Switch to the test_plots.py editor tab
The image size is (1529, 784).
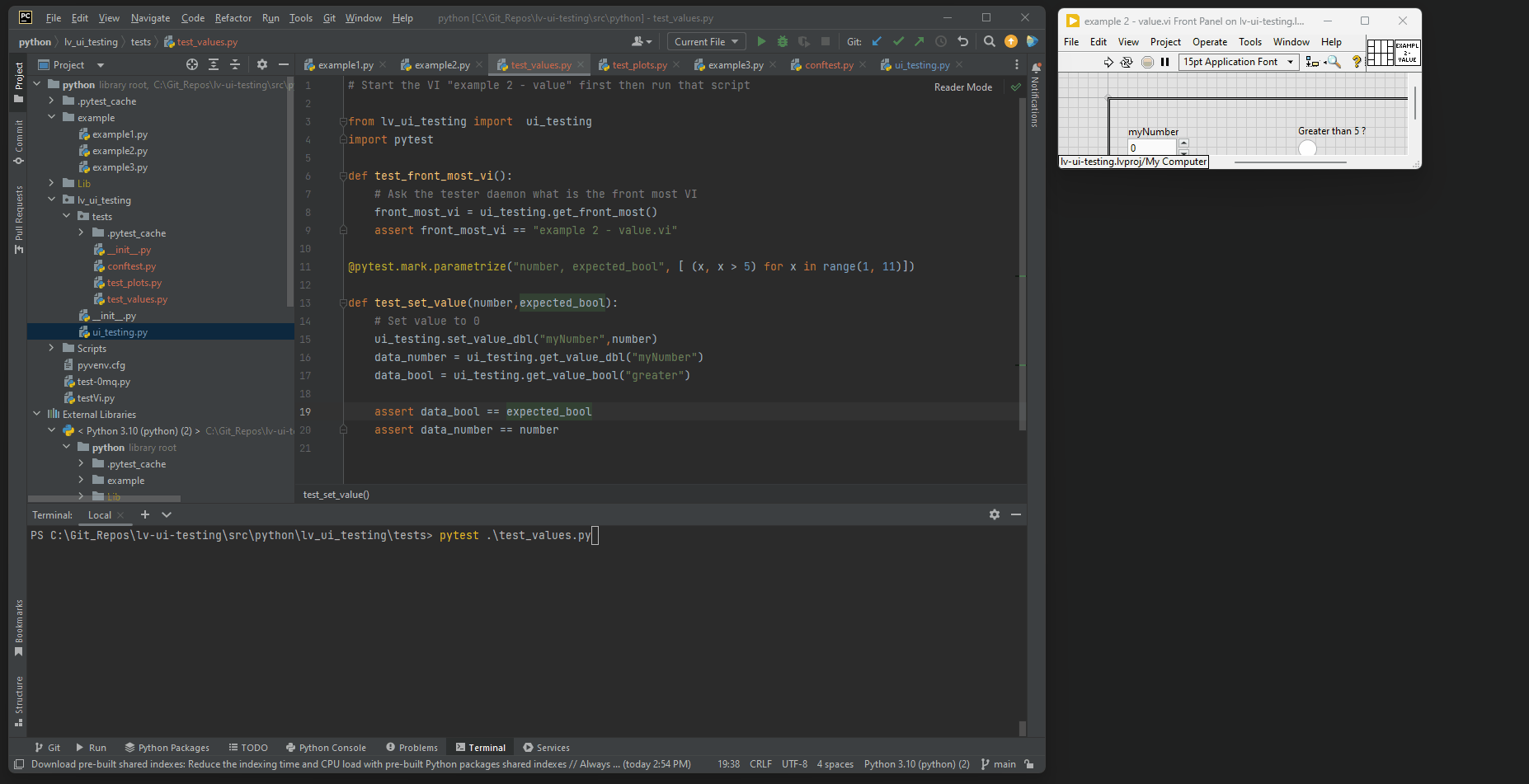click(638, 64)
